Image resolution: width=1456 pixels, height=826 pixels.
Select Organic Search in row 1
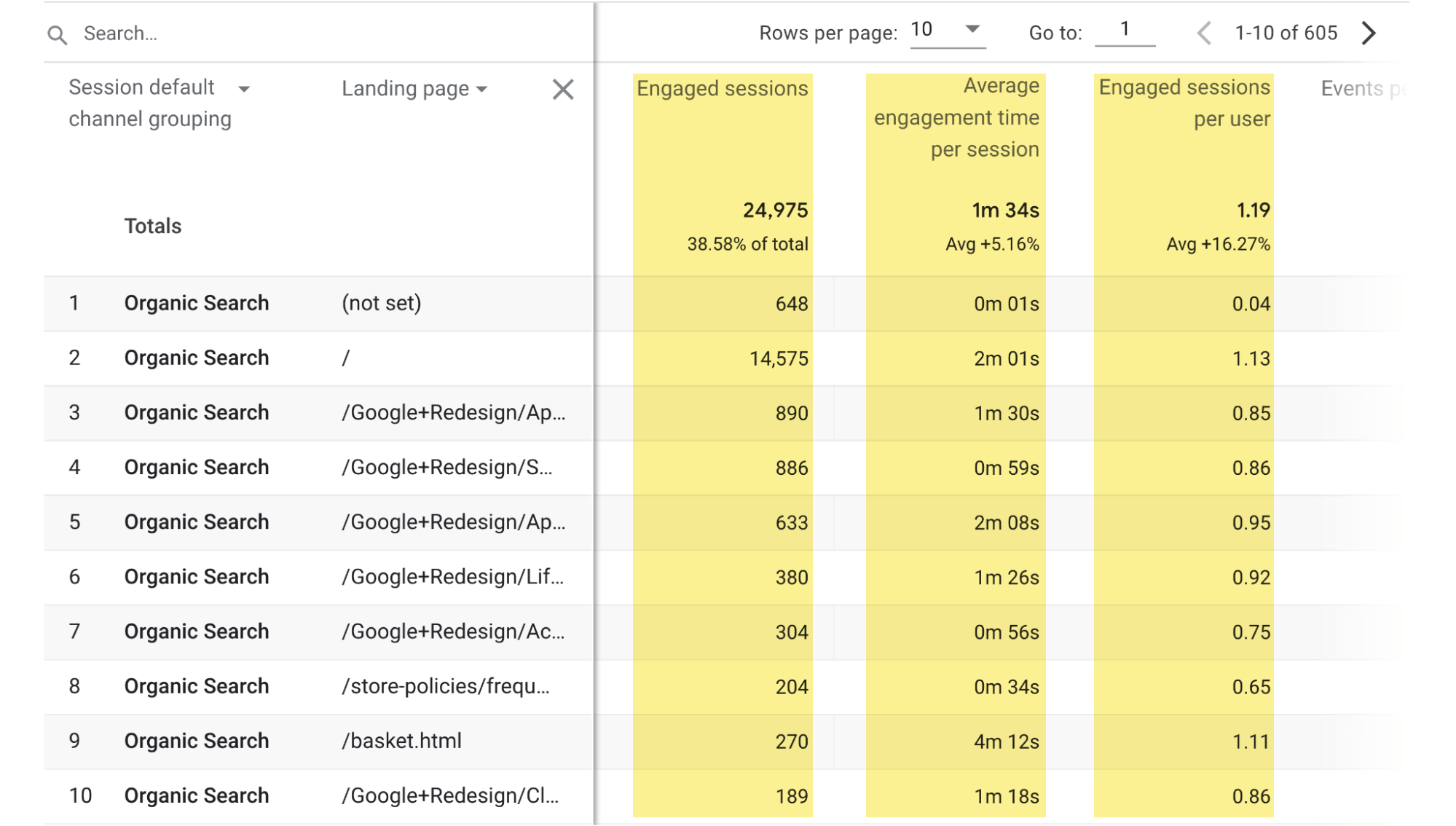click(197, 303)
